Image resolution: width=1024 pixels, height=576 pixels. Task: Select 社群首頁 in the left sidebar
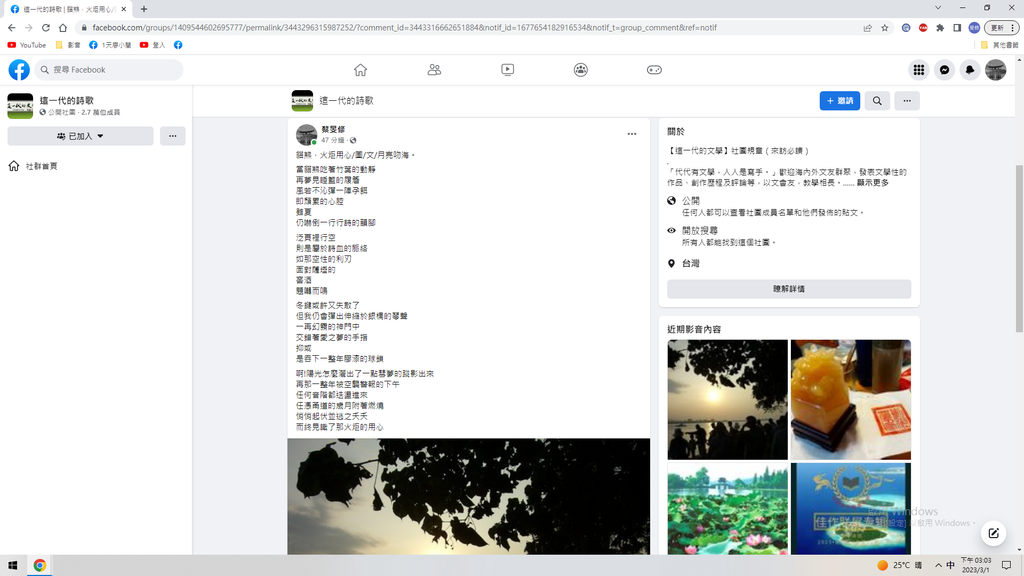pos(41,166)
